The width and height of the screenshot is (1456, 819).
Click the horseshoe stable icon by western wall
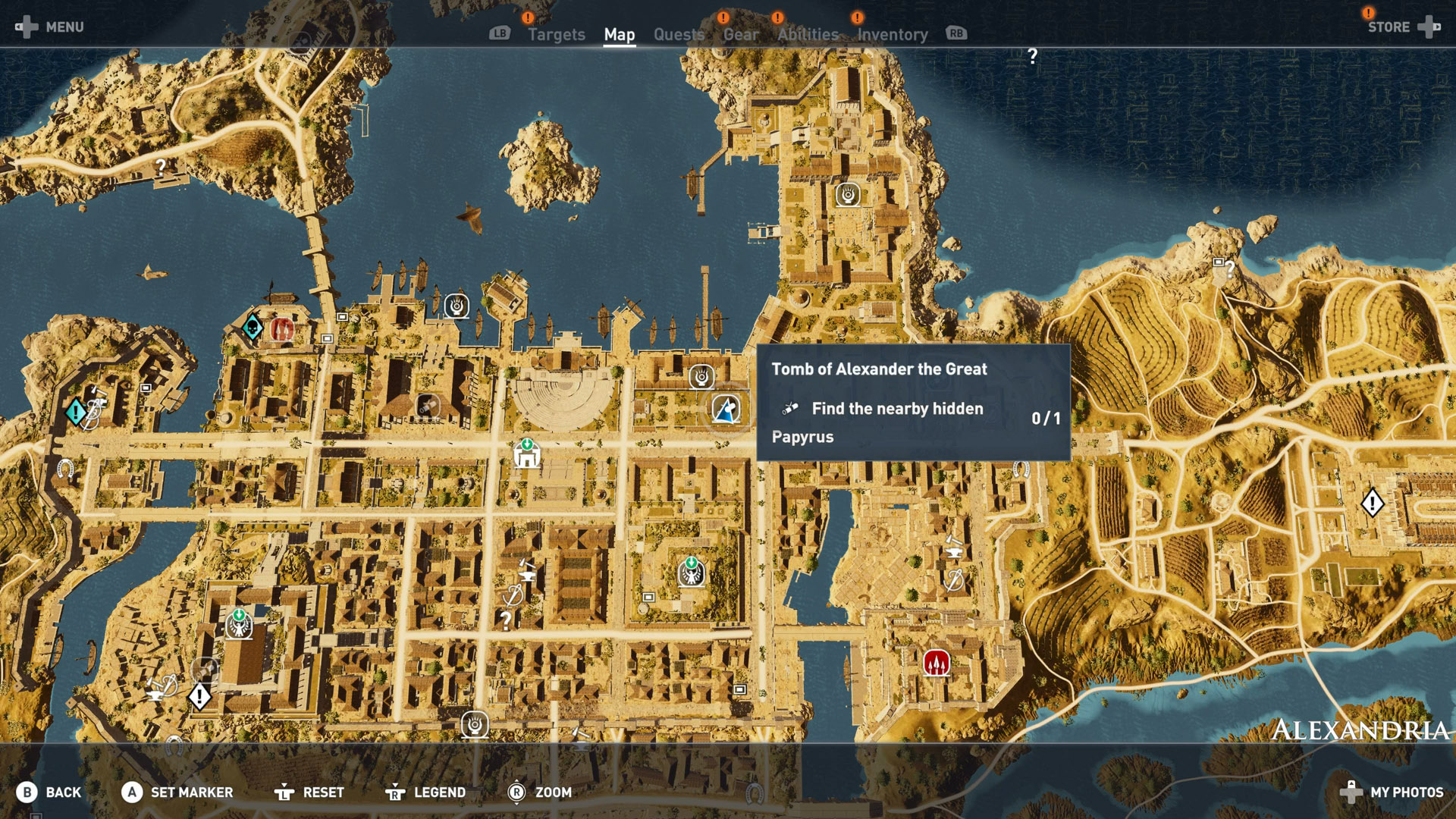coord(65,468)
